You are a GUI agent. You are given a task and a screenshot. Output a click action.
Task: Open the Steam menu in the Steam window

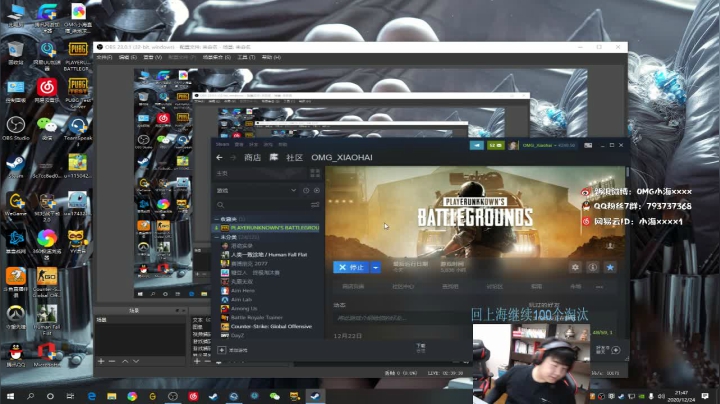222,144
